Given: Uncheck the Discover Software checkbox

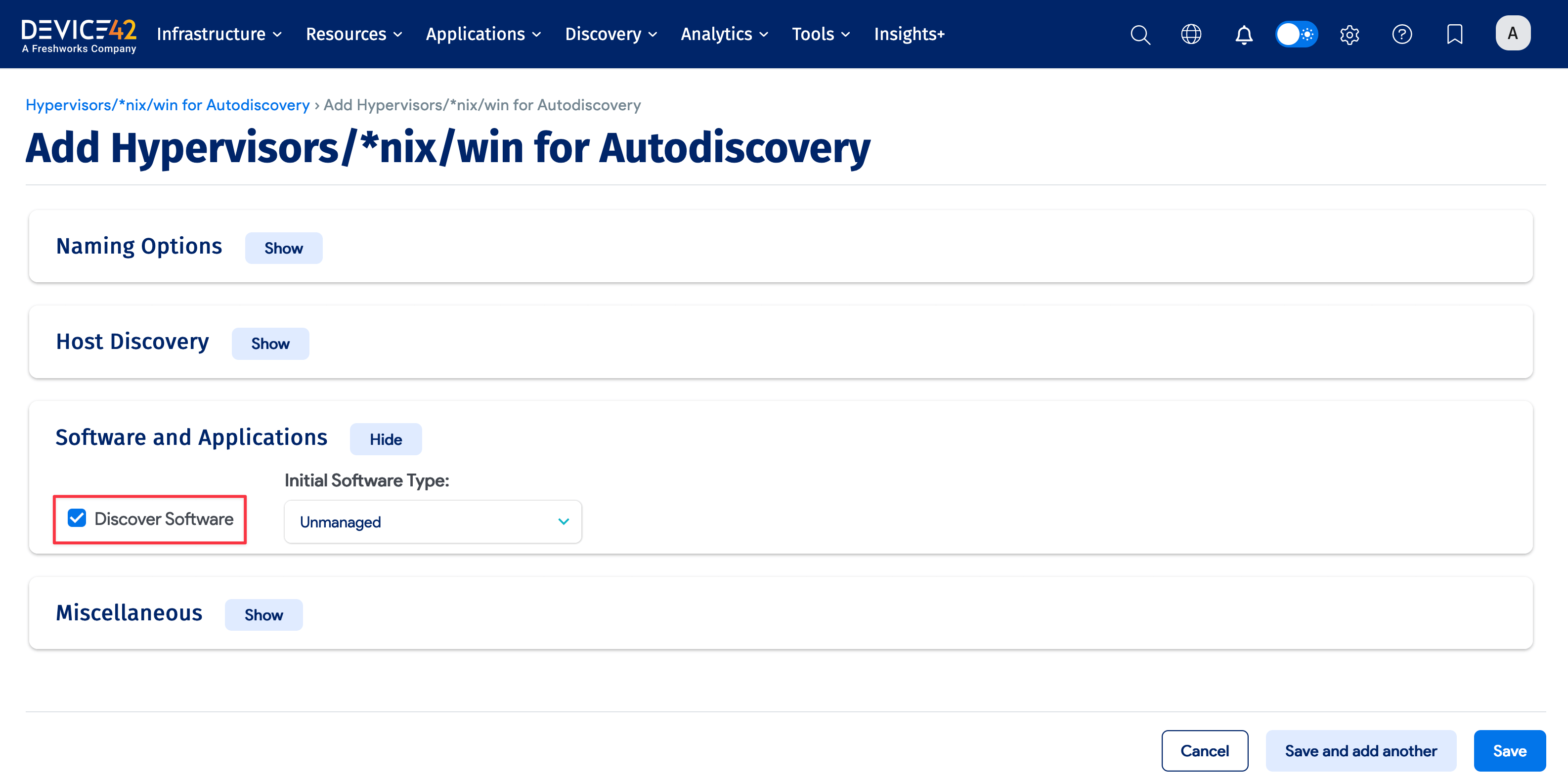Looking at the screenshot, I should tap(76, 519).
